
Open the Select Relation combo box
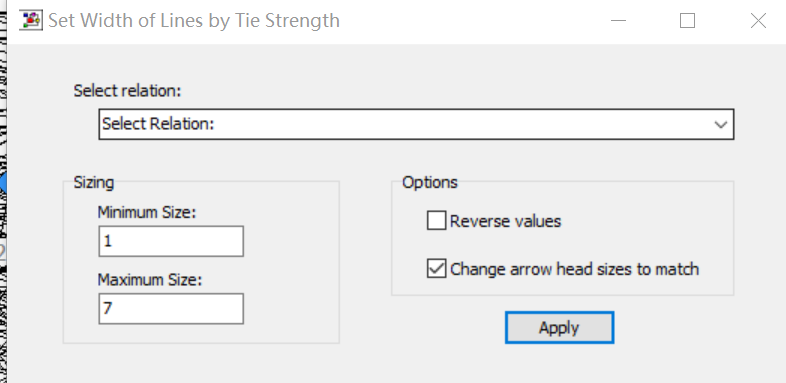point(416,124)
